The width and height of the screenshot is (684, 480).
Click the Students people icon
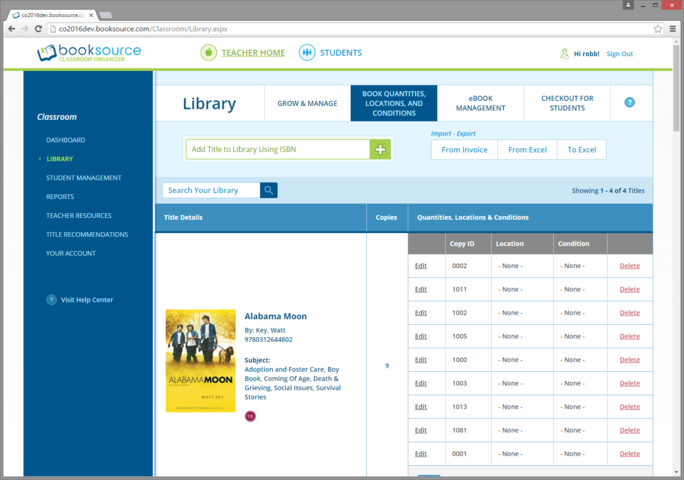point(307,53)
